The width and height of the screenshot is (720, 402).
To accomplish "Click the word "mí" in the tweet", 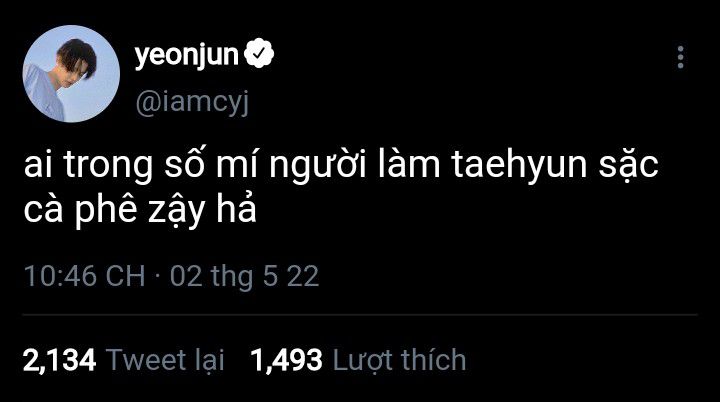I will (x=232, y=169).
